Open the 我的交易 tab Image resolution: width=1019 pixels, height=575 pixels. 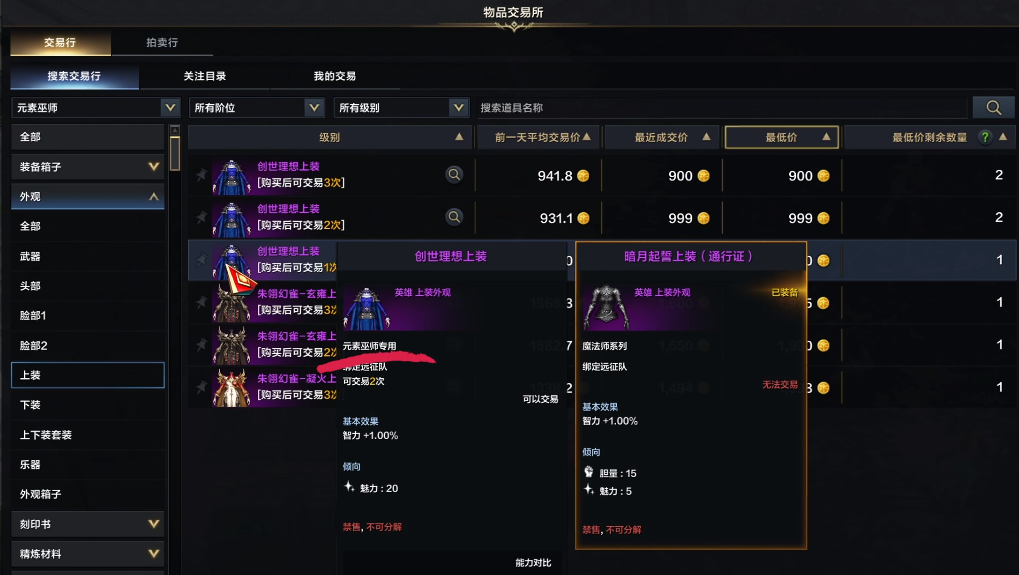click(335, 76)
